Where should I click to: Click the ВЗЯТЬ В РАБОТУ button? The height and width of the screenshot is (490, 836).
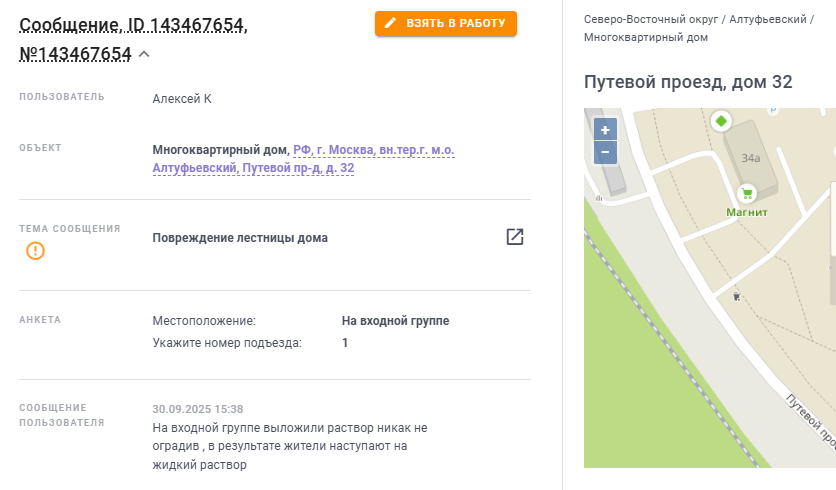click(446, 23)
